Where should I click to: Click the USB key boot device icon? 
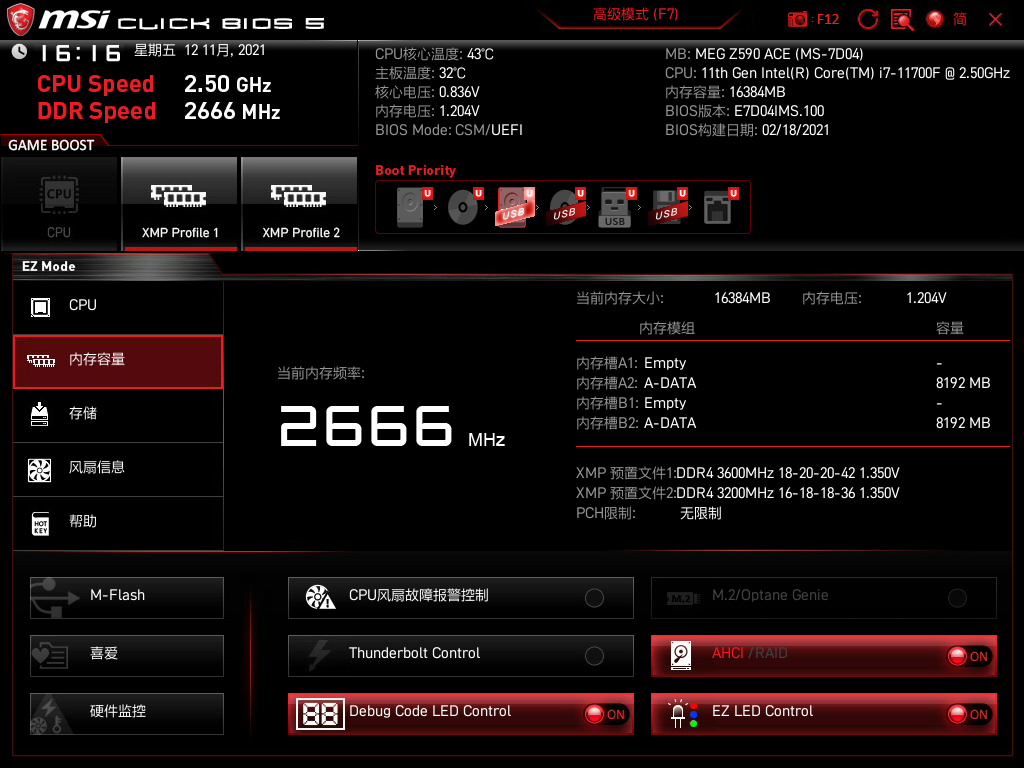[615, 207]
